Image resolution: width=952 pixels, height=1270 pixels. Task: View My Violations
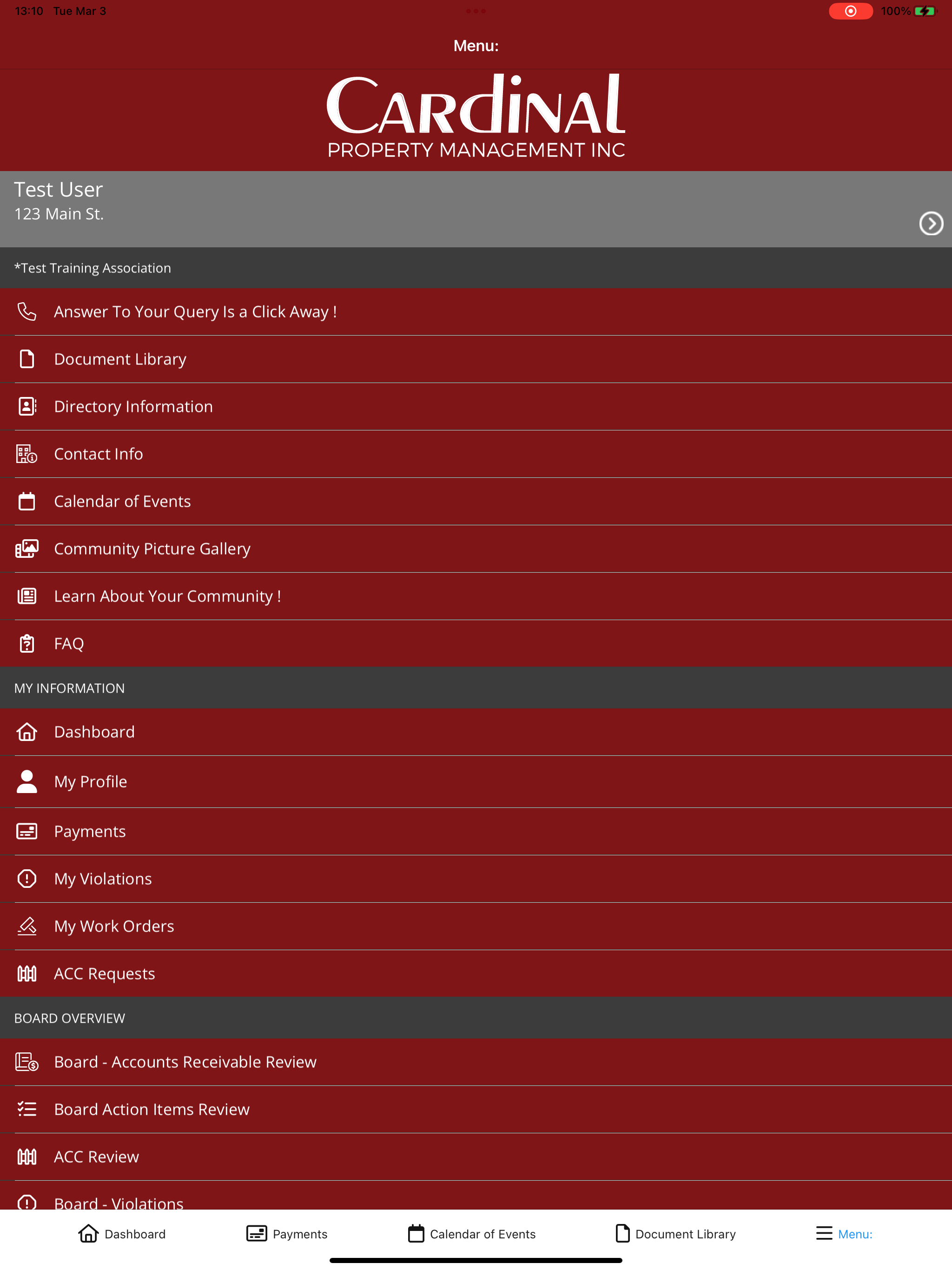point(476,879)
